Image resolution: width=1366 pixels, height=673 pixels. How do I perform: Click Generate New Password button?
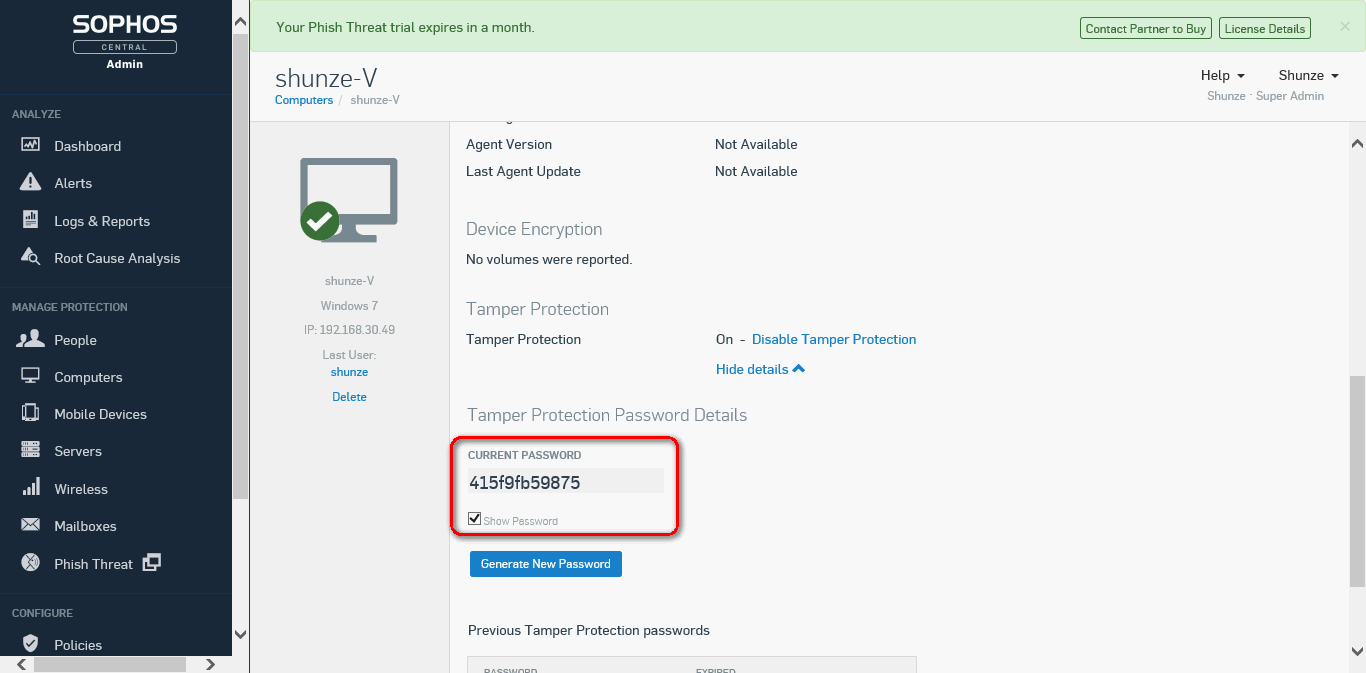click(x=546, y=564)
